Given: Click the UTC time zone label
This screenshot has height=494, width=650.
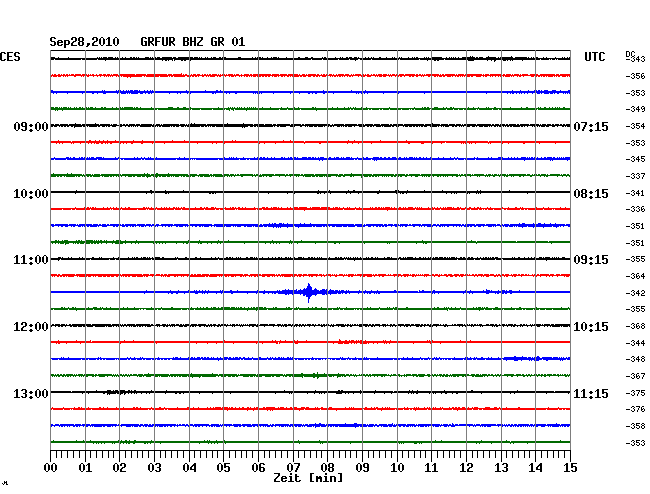Looking at the screenshot, I should [594, 57].
